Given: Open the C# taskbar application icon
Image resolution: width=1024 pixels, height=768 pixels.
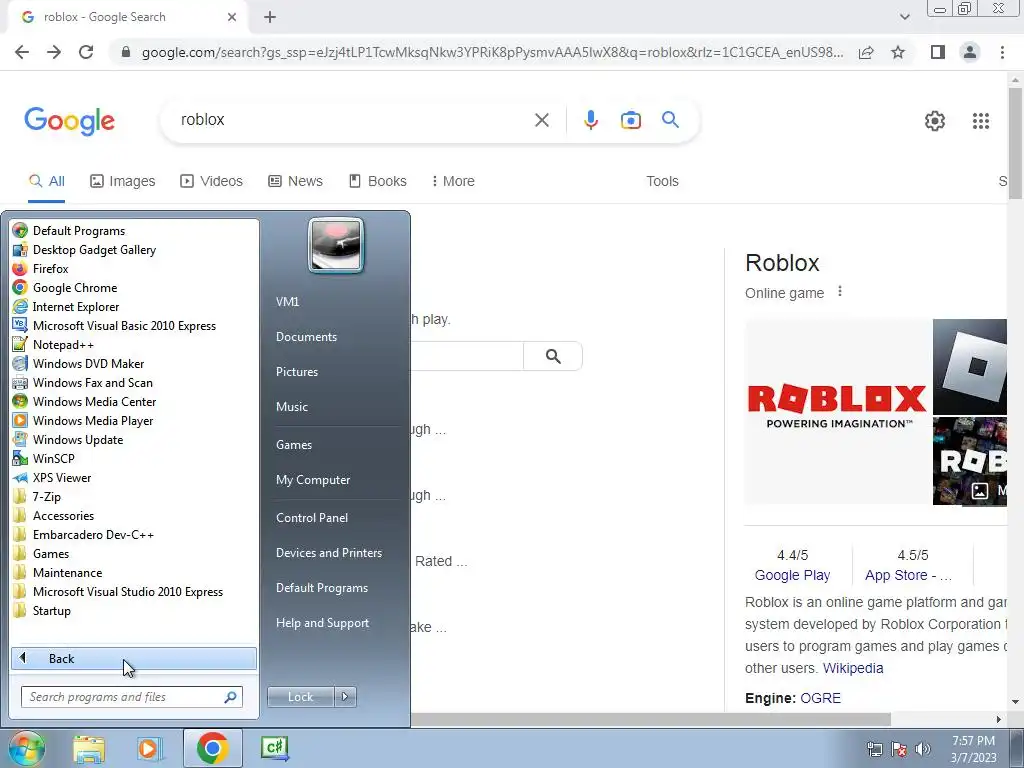Looking at the screenshot, I should pos(274,748).
